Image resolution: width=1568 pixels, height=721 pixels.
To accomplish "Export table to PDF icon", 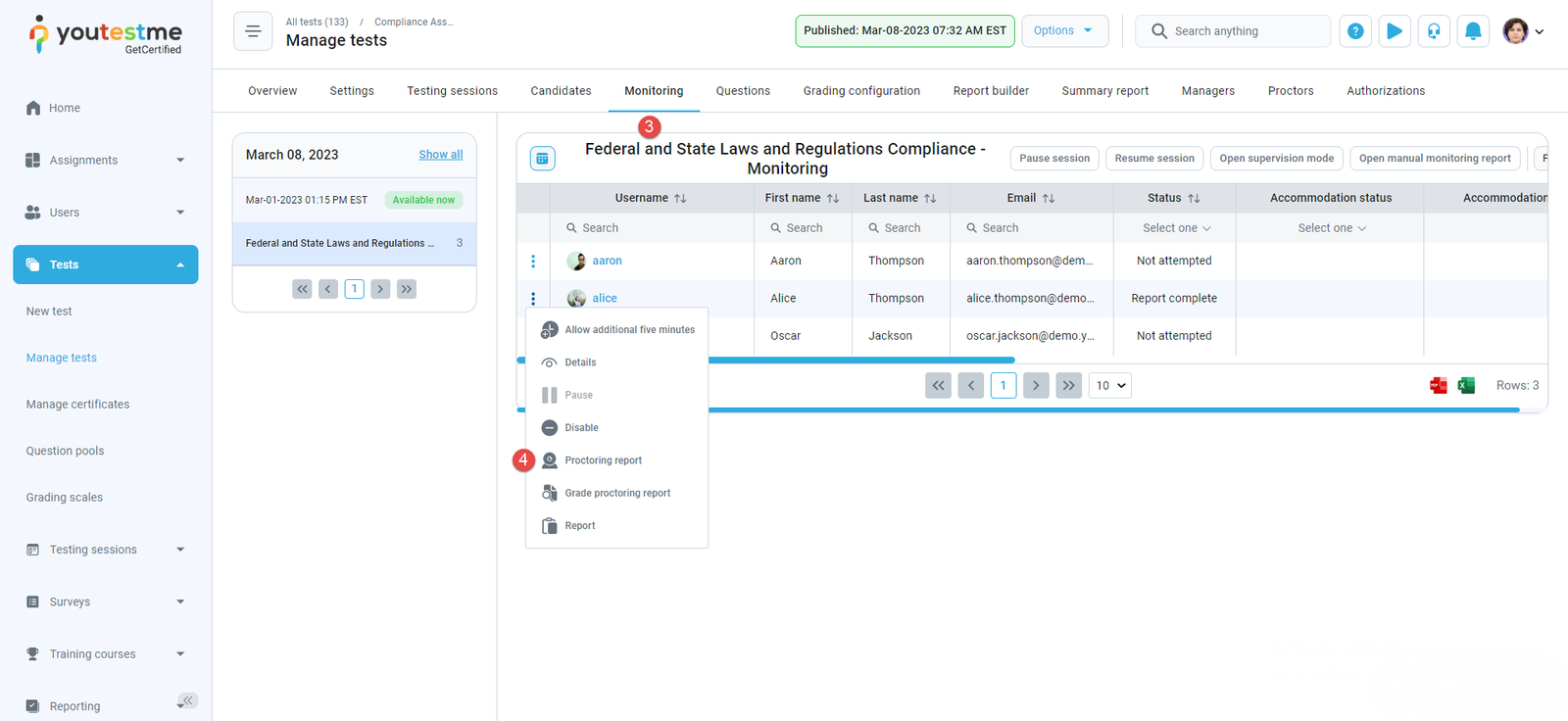I will [1438, 386].
